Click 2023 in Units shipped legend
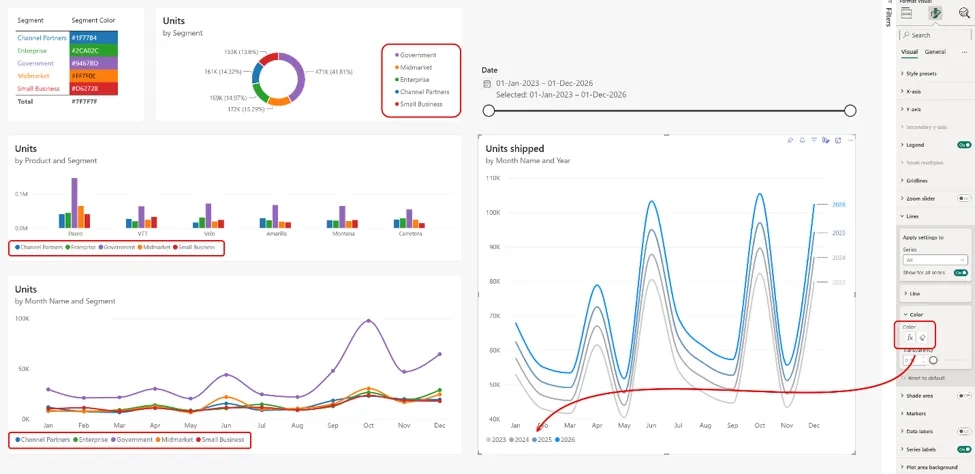Viewport: 975px width, 474px height. click(496, 440)
